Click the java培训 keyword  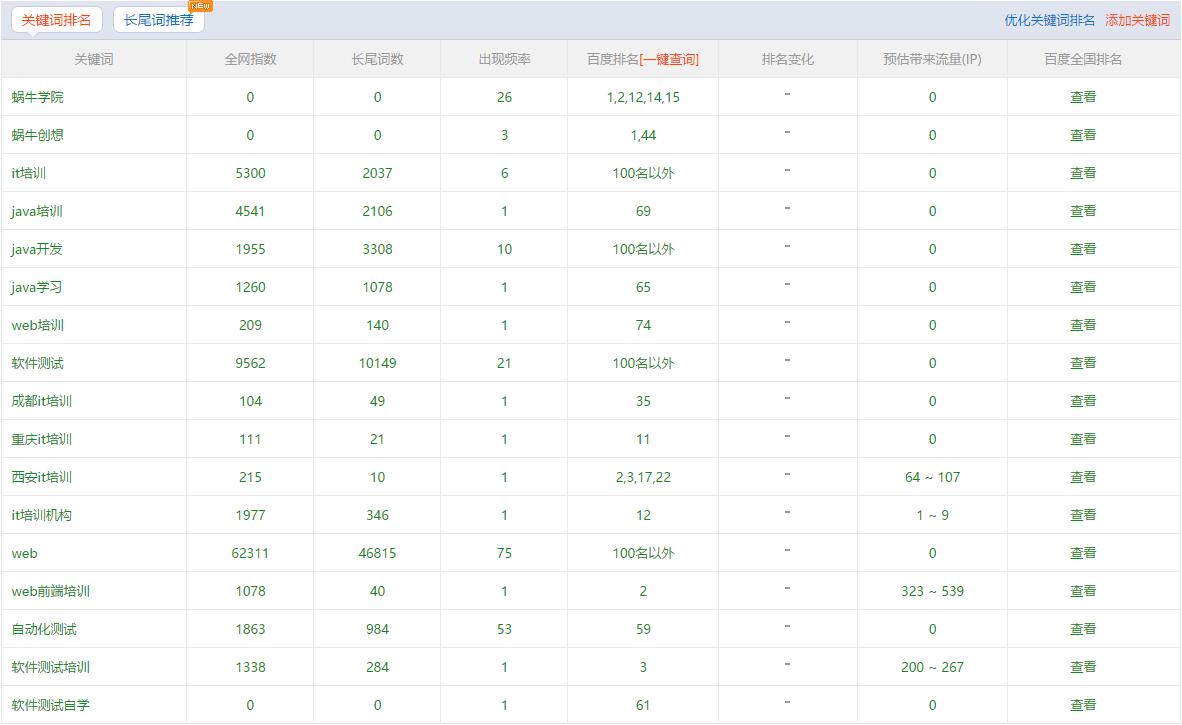coord(37,211)
